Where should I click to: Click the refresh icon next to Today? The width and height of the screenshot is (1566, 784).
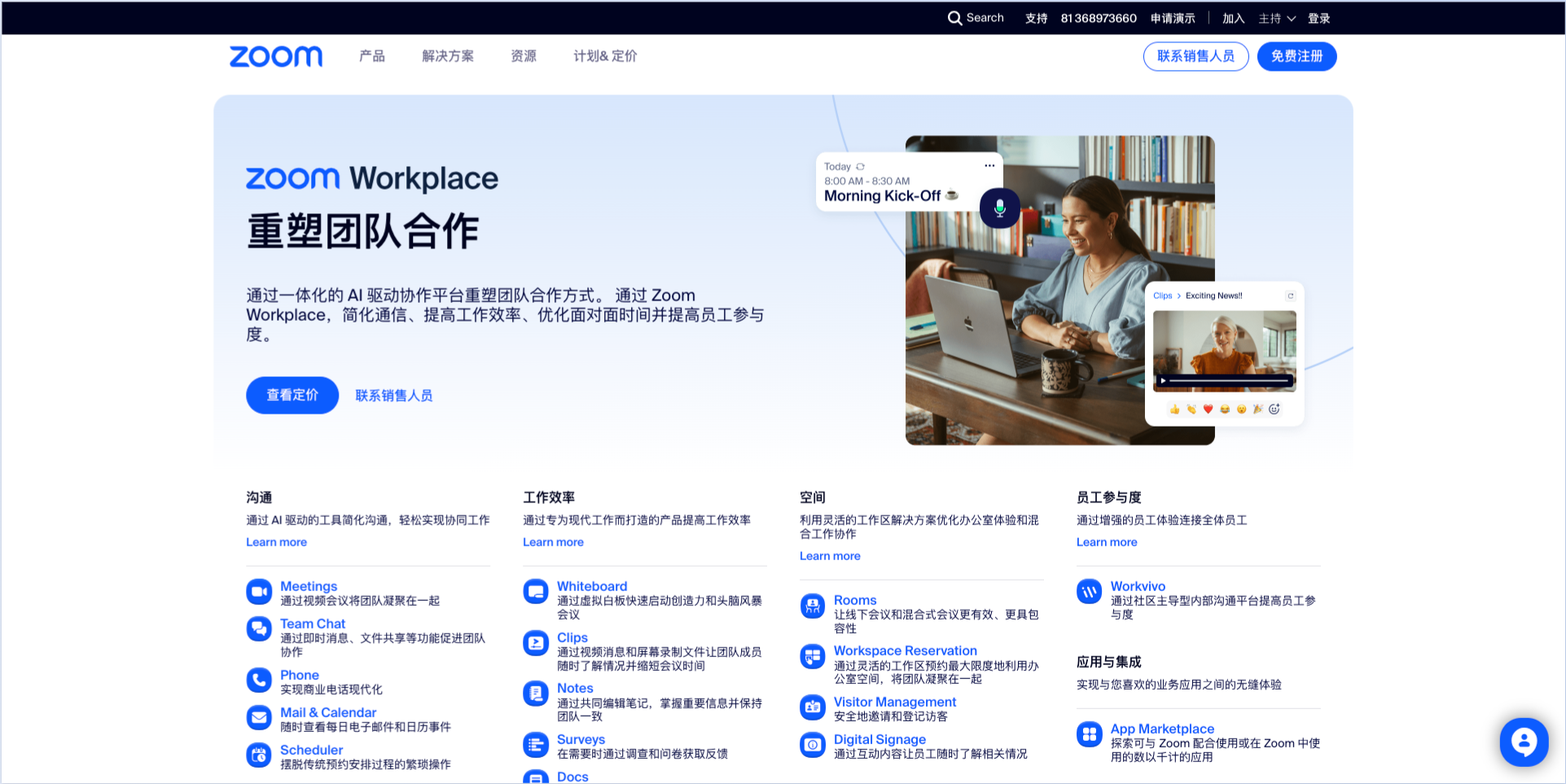point(861,166)
